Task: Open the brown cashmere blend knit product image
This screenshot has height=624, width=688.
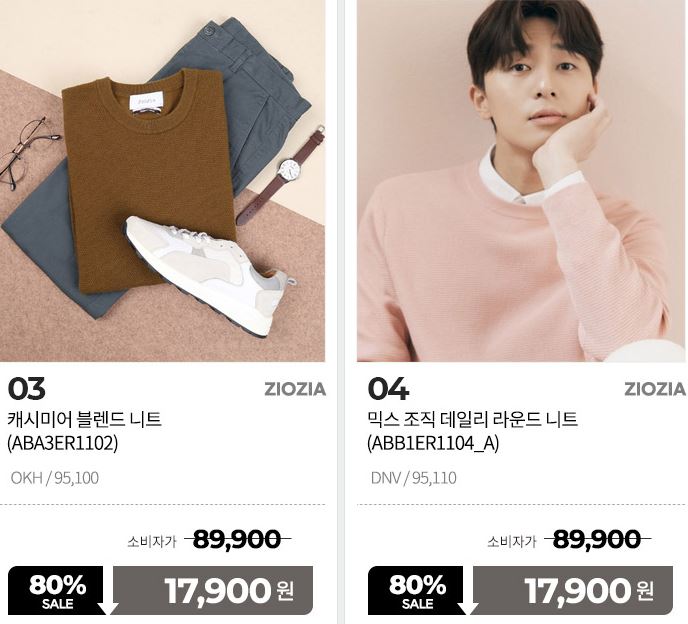Action: click(162, 181)
